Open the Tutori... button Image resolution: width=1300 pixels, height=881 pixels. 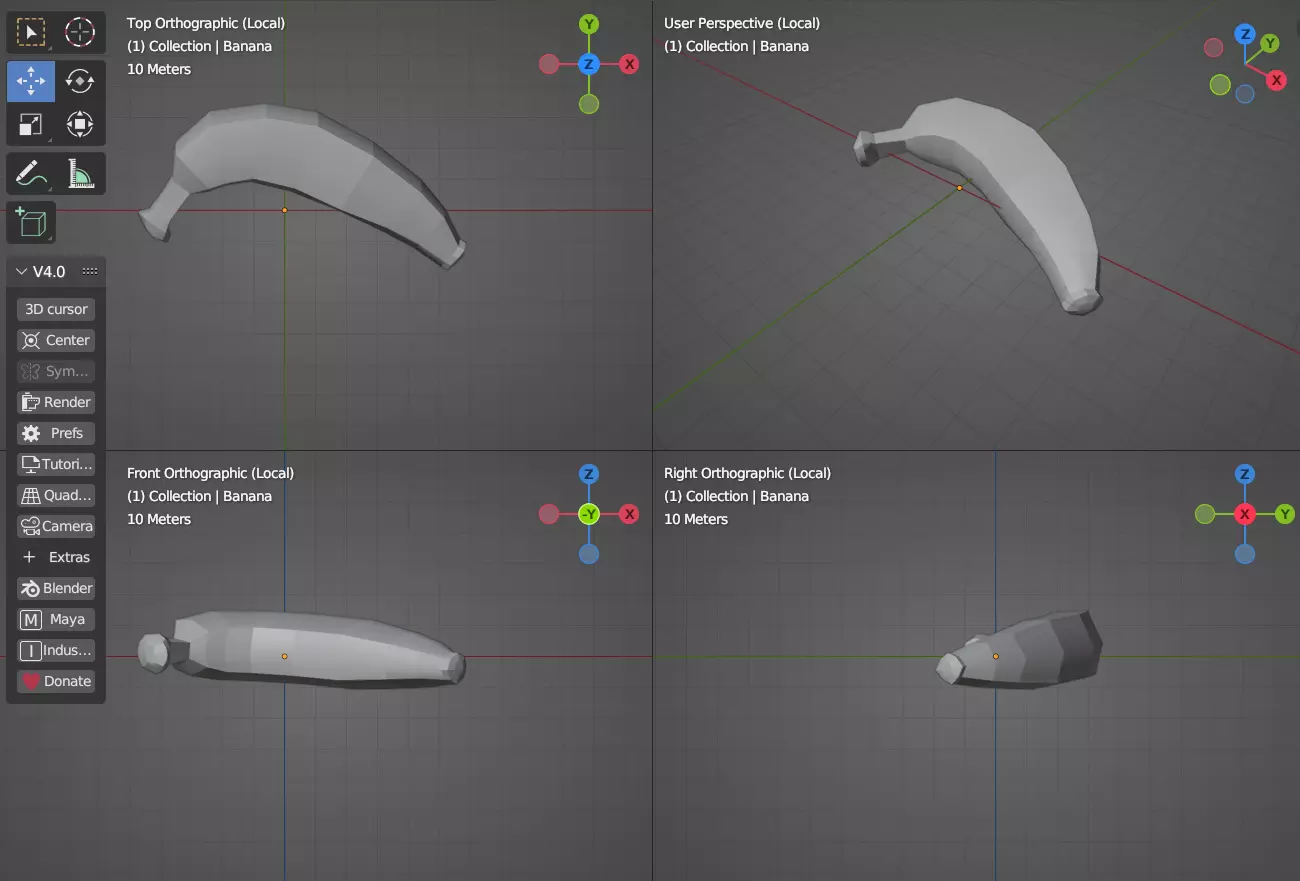click(56, 464)
